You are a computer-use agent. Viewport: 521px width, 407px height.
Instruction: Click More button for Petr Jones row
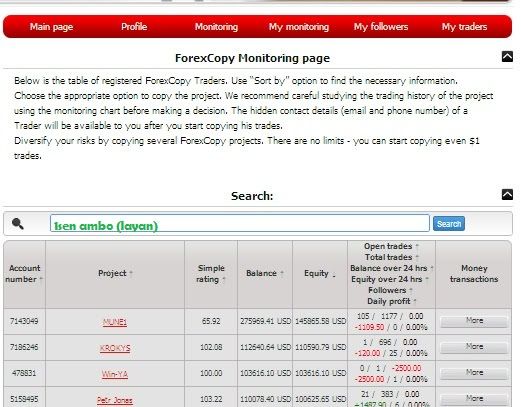[x=474, y=399]
